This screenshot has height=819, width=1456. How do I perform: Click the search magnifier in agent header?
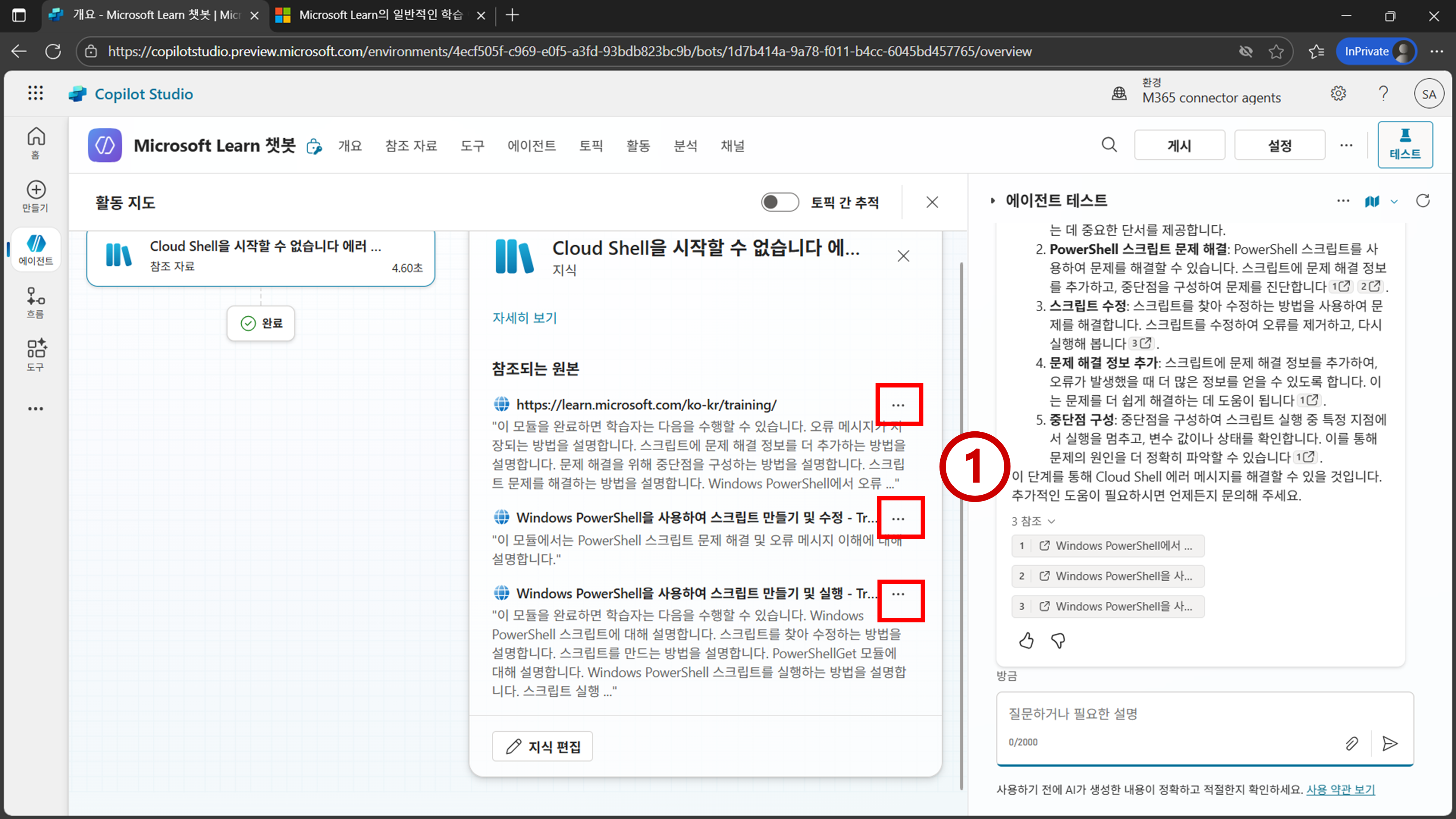1109,145
